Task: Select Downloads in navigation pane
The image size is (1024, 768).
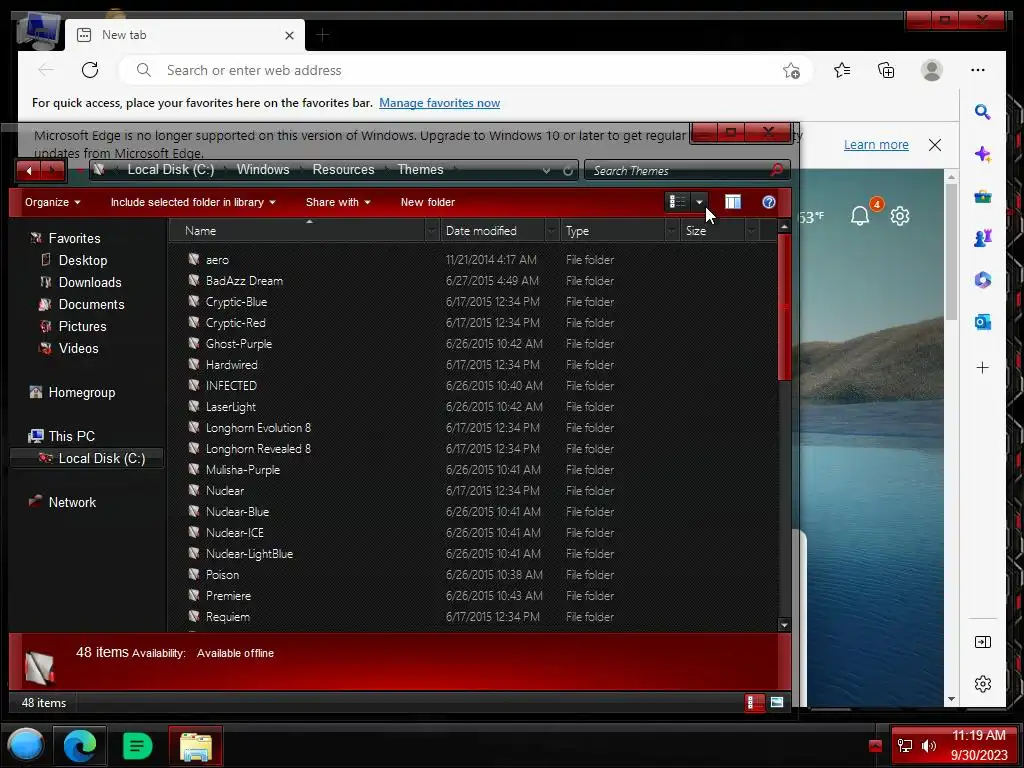Action: pos(90,282)
